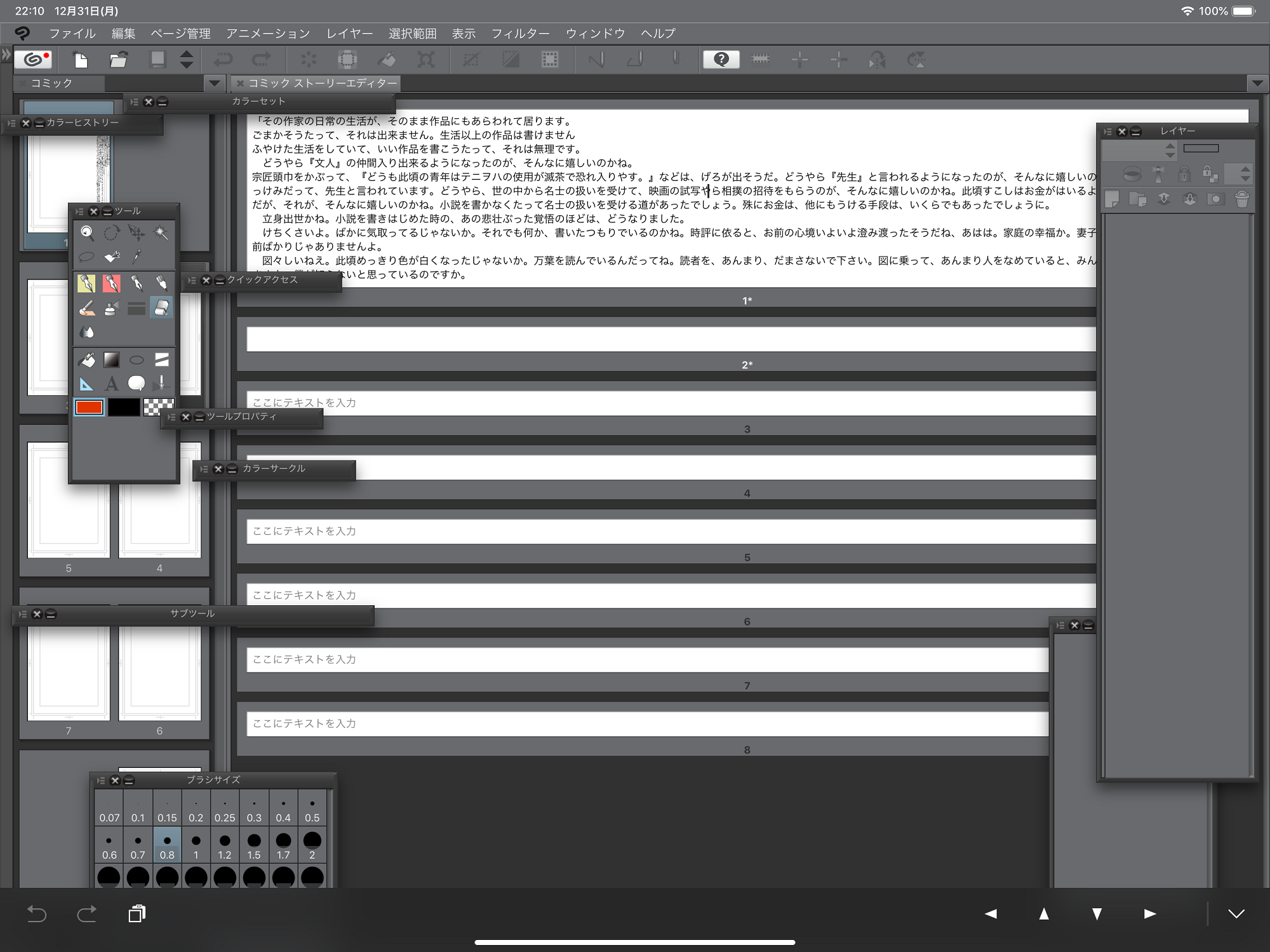Open the blending mode dropdown in Layer panel
1270x952 pixels.
click(1139, 151)
